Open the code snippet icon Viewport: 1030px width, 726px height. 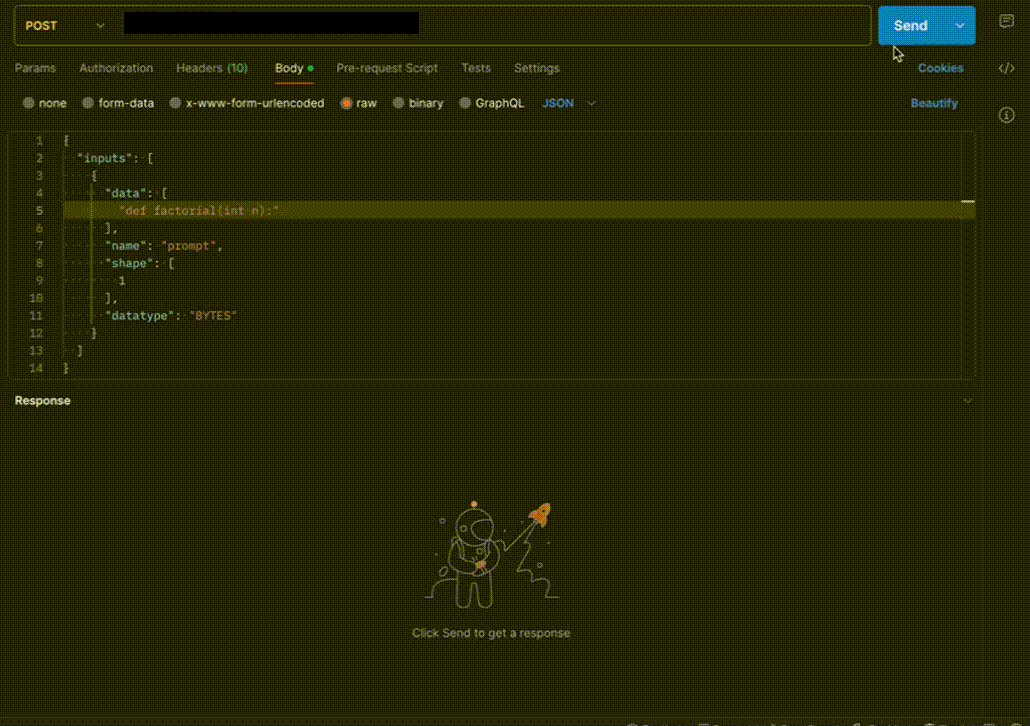(x=1006, y=69)
